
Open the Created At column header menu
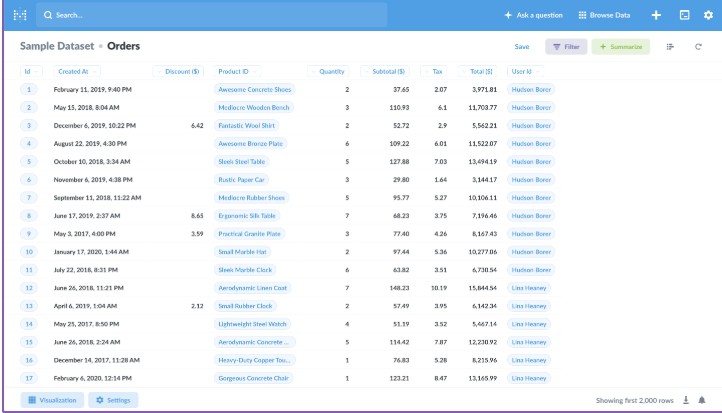click(x=73, y=72)
